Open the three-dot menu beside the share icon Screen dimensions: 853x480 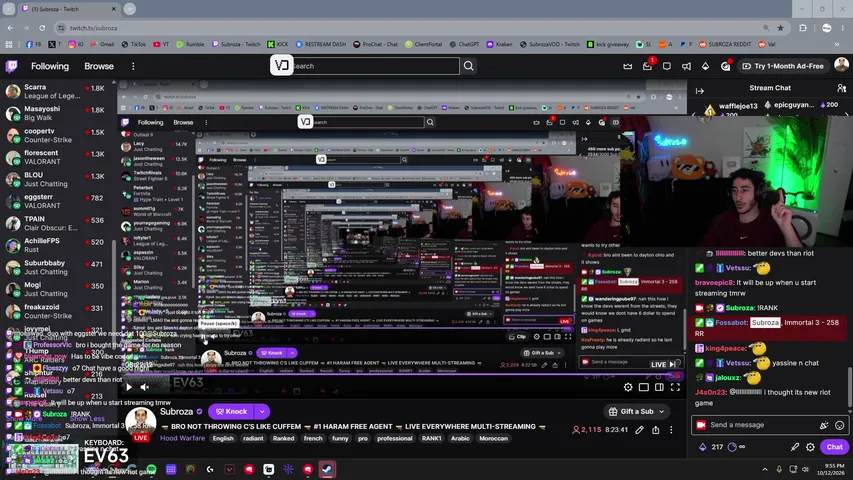pyautogui.click(x=671, y=430)
